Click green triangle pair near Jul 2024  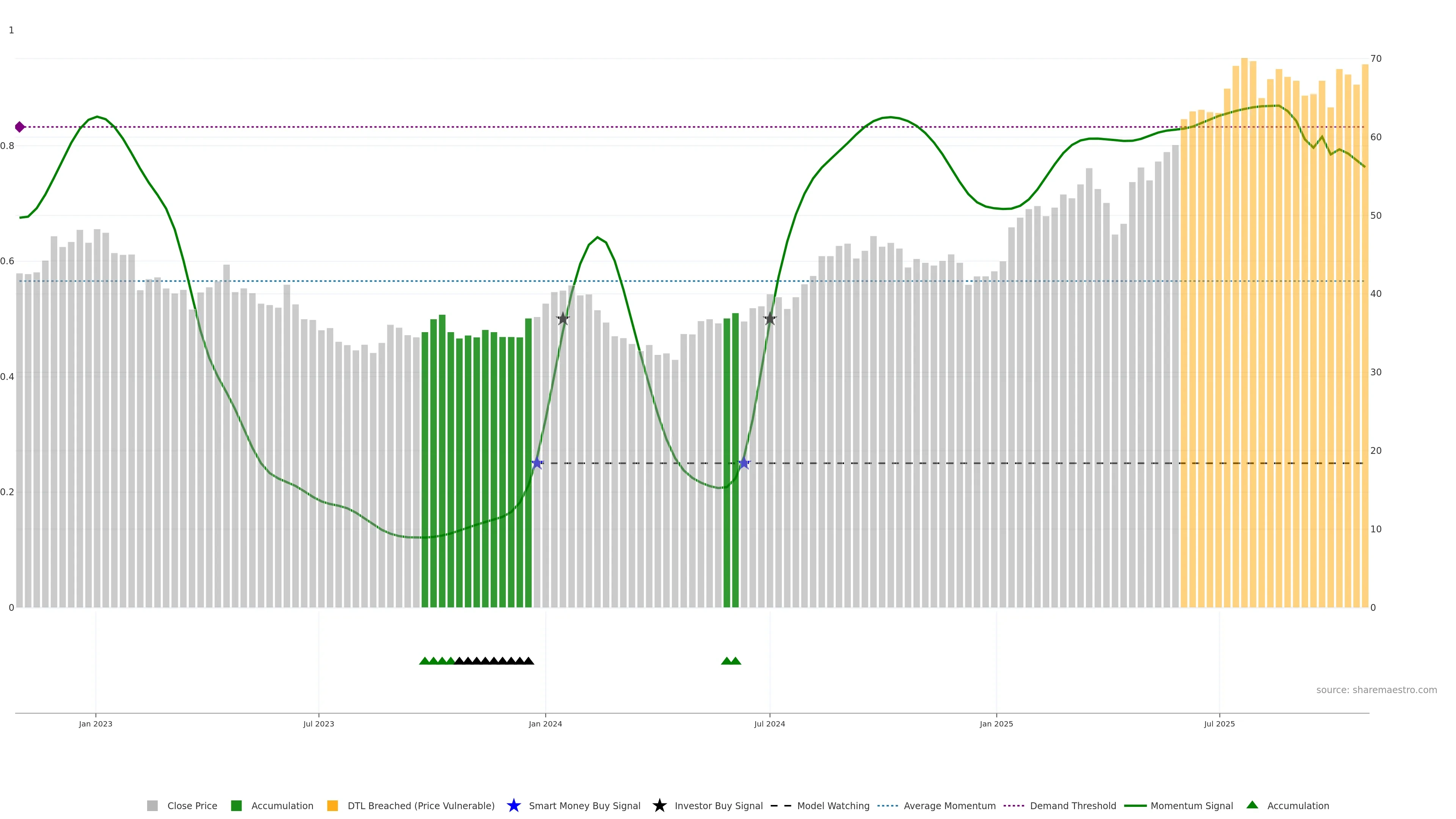click(731, 661)
